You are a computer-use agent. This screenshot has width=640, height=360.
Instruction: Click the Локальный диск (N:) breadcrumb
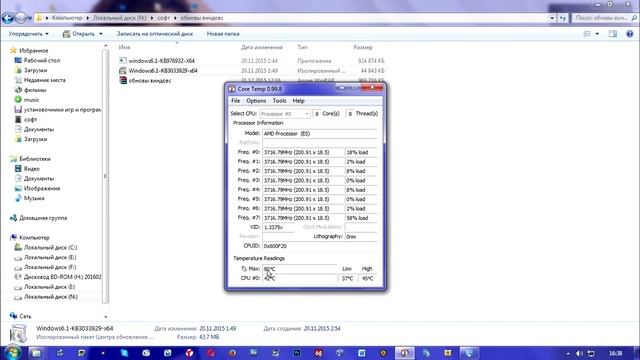(x=119, y=18)
